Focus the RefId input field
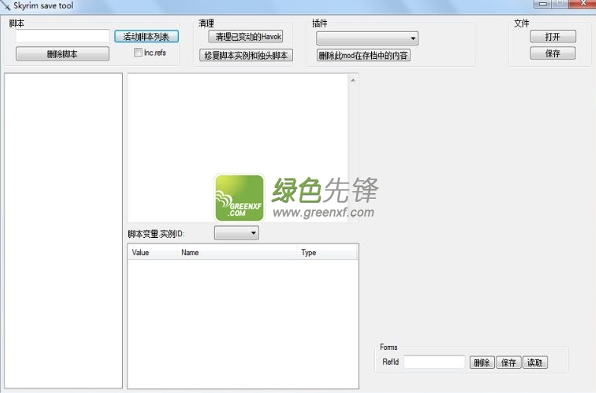This screenshot has height=393, width=596. 434,362
